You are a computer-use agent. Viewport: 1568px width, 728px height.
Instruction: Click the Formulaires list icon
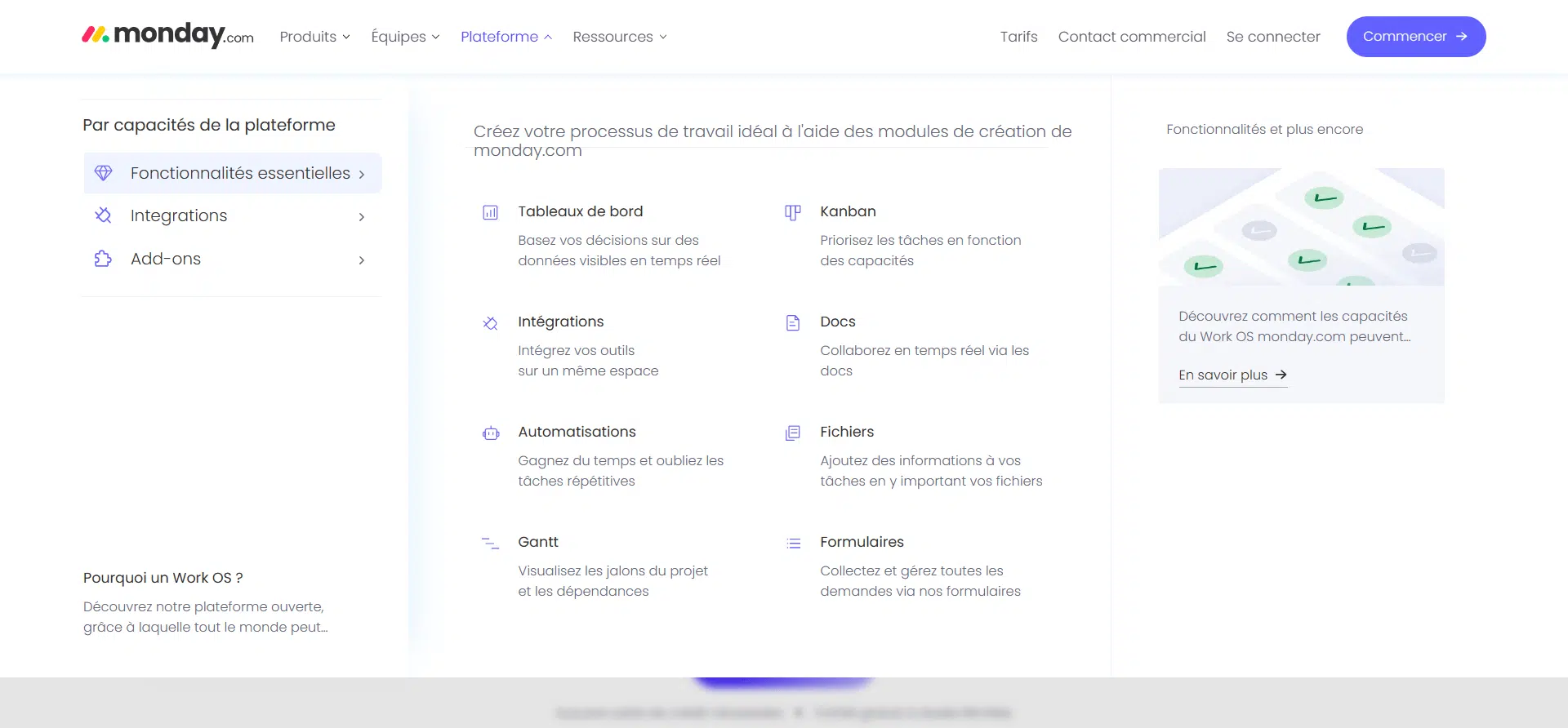(x=793, y=544)
